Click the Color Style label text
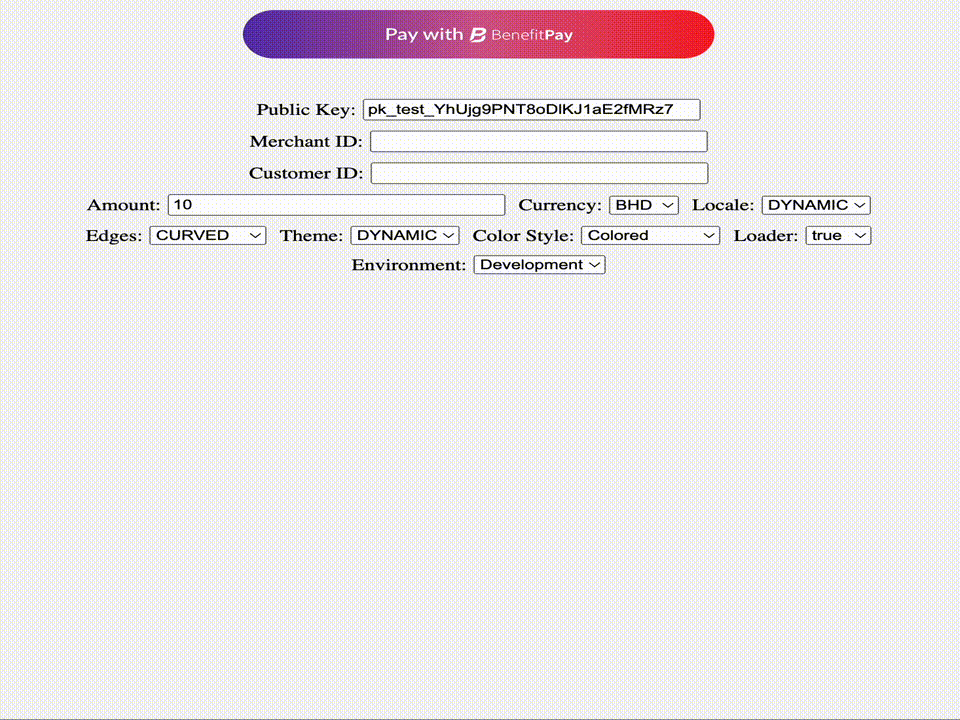The width and height of the screenshot is (960, 720). pyautogui.click(x=523, y=236)
